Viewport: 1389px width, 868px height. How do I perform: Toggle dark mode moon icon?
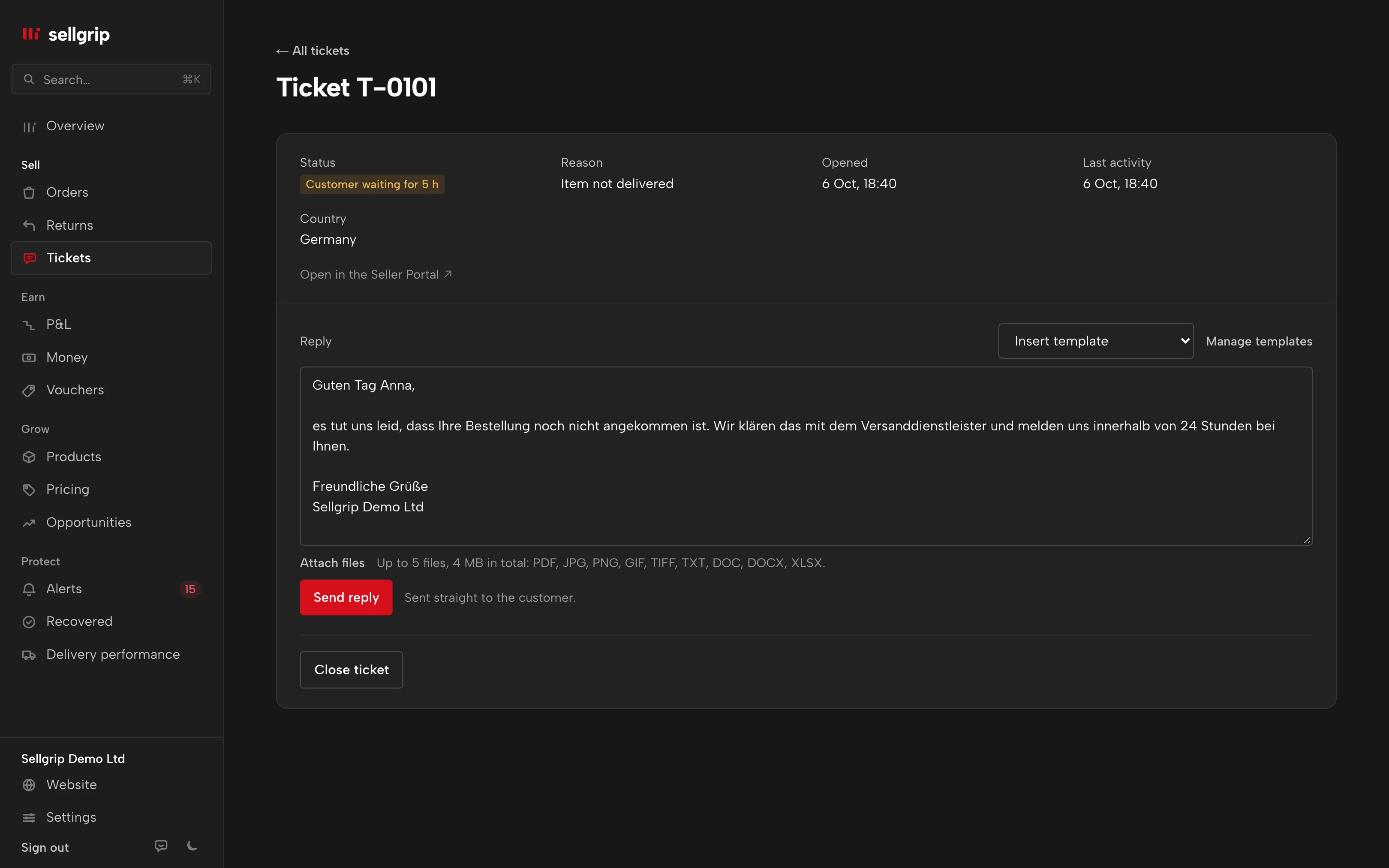(192, 846)
